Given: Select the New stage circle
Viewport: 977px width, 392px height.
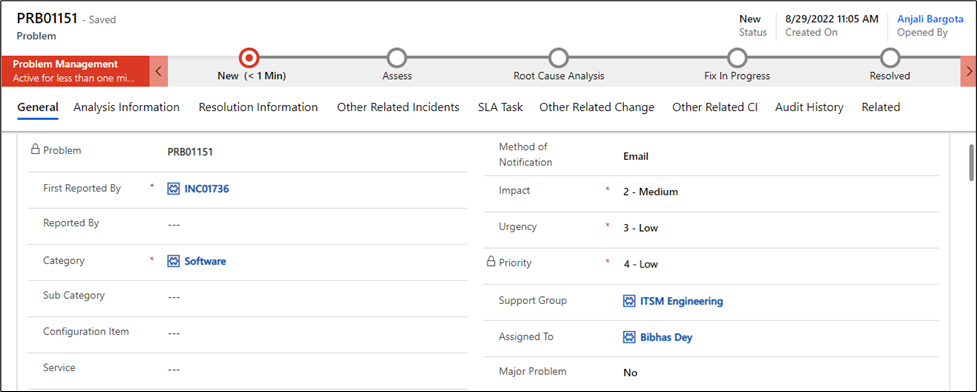Looking at the screenshot, I should [249, 58].
